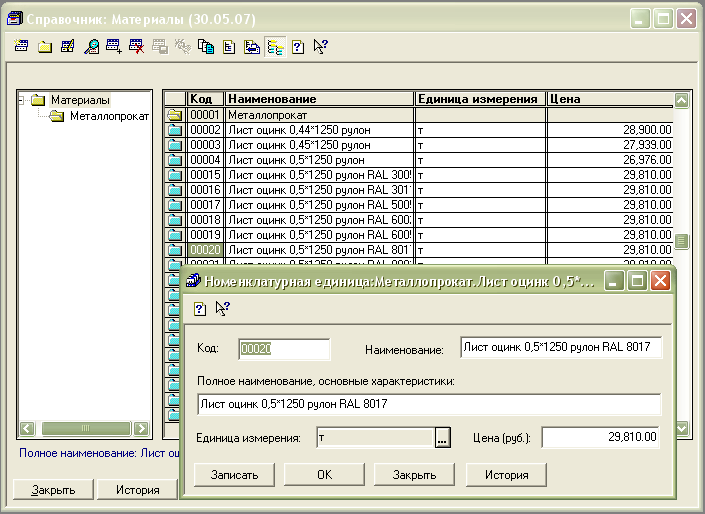
Task: Click the table's vertical scrollbar up arrow
Action: coord(682,100)
